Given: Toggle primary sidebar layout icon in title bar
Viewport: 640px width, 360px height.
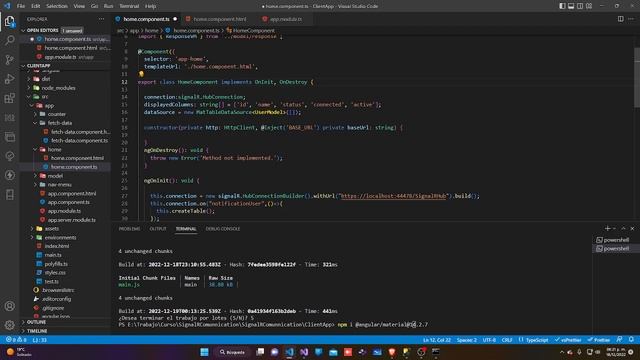Looking at the screenshot, I should point(562,6).
